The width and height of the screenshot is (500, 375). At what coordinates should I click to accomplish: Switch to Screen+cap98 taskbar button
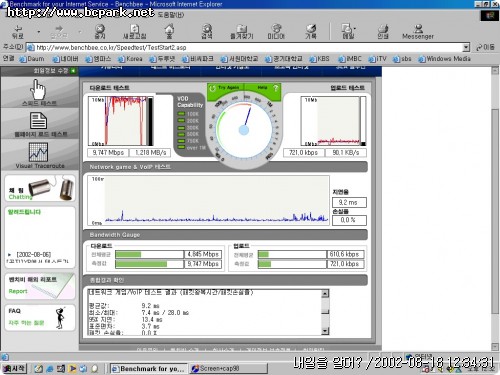click(x=229, y=368)
